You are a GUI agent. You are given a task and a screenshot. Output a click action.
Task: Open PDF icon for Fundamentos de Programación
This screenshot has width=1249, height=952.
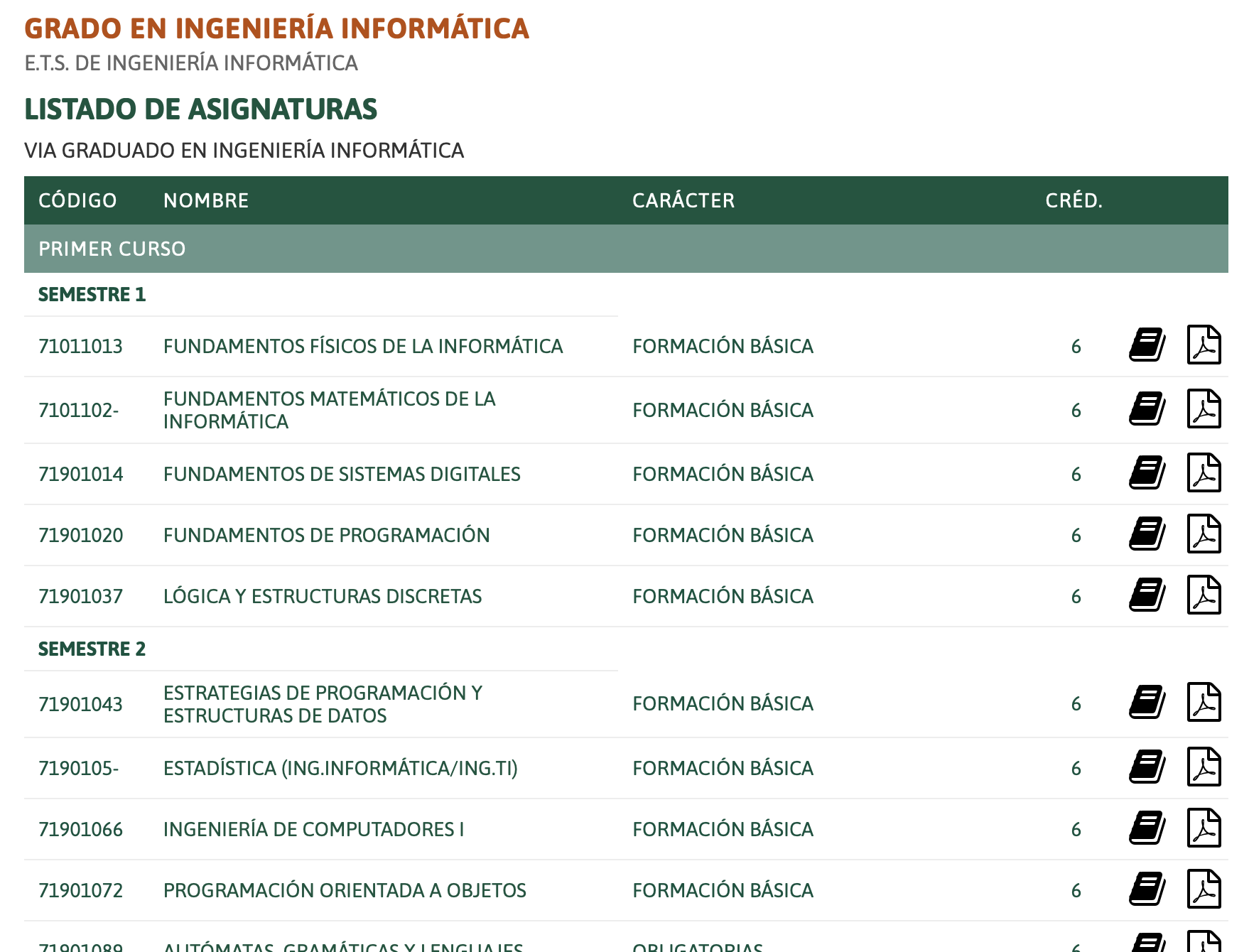[1204, 534]
